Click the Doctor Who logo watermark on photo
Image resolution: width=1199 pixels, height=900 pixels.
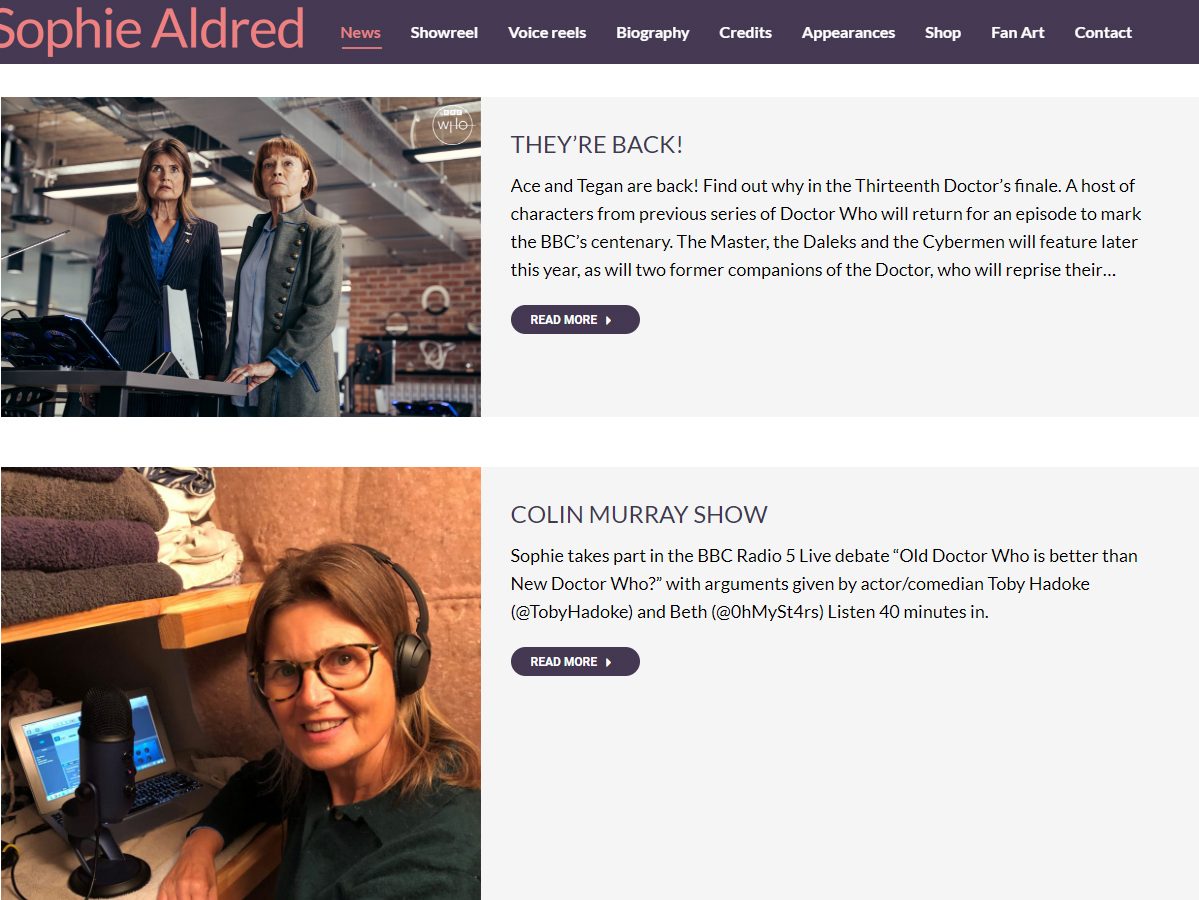451,125
